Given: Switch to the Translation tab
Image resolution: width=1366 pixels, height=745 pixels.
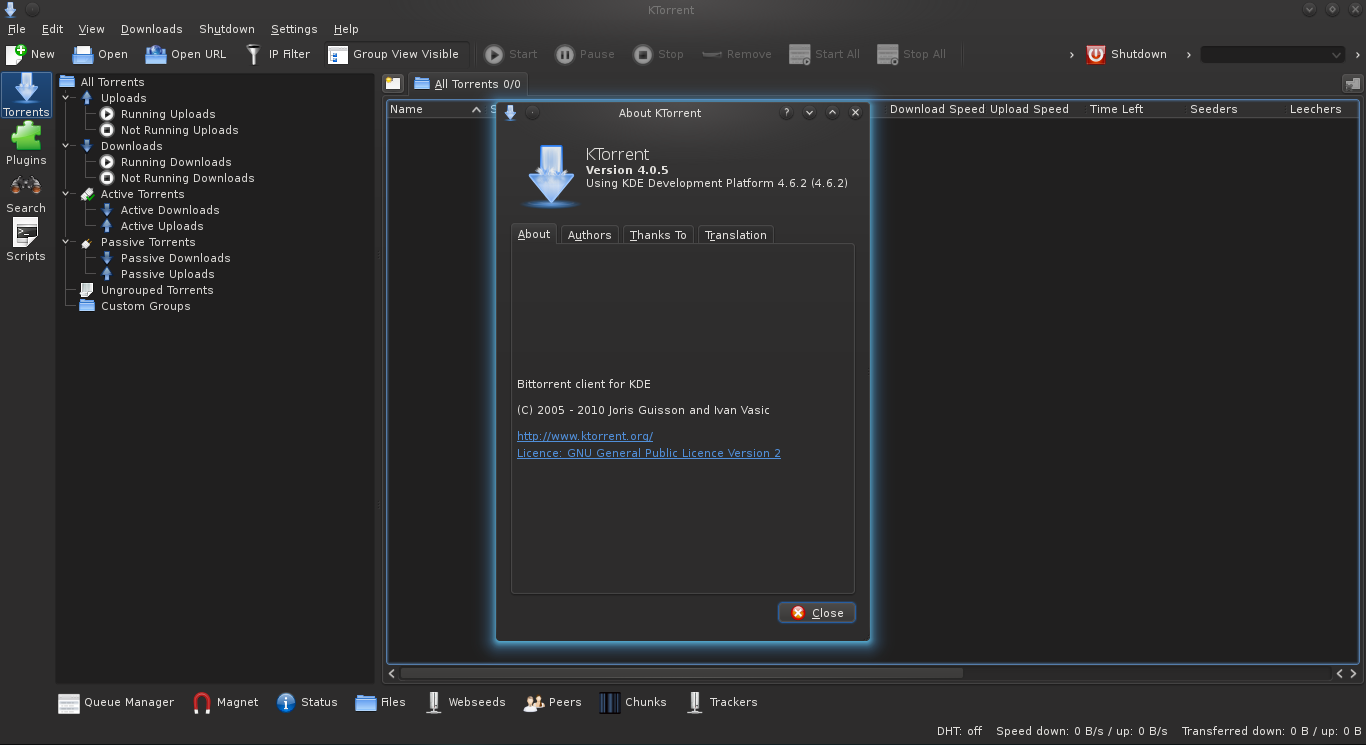Looking at the screenshot, I should point(736,235).
